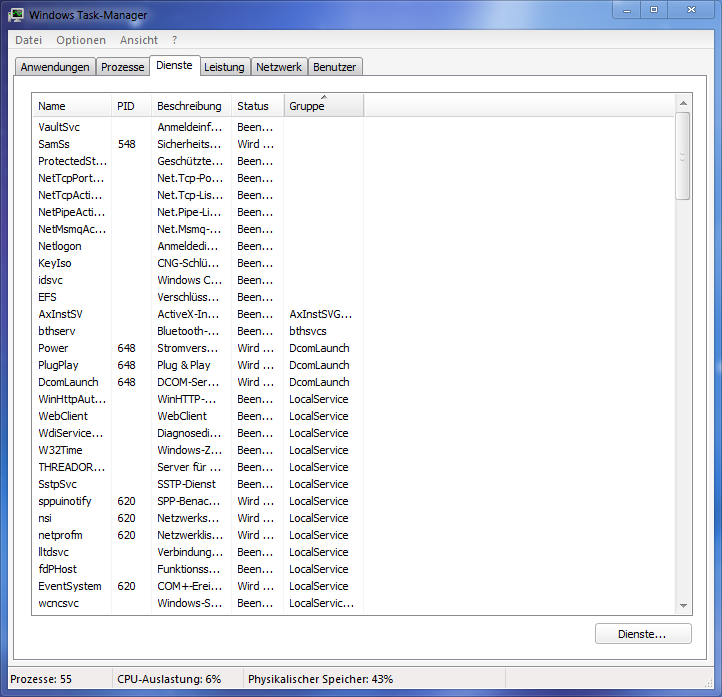Viewport: 722px width, 697px height.
Task: Select the ProtectedSt... service row
Action: (198, 161)
